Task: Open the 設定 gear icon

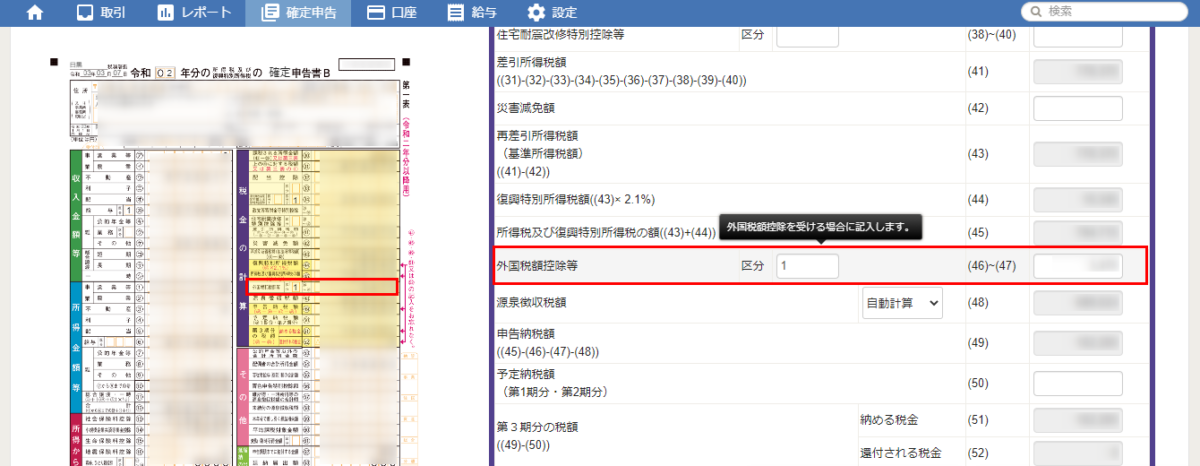Action: click(x=536, y=13)
